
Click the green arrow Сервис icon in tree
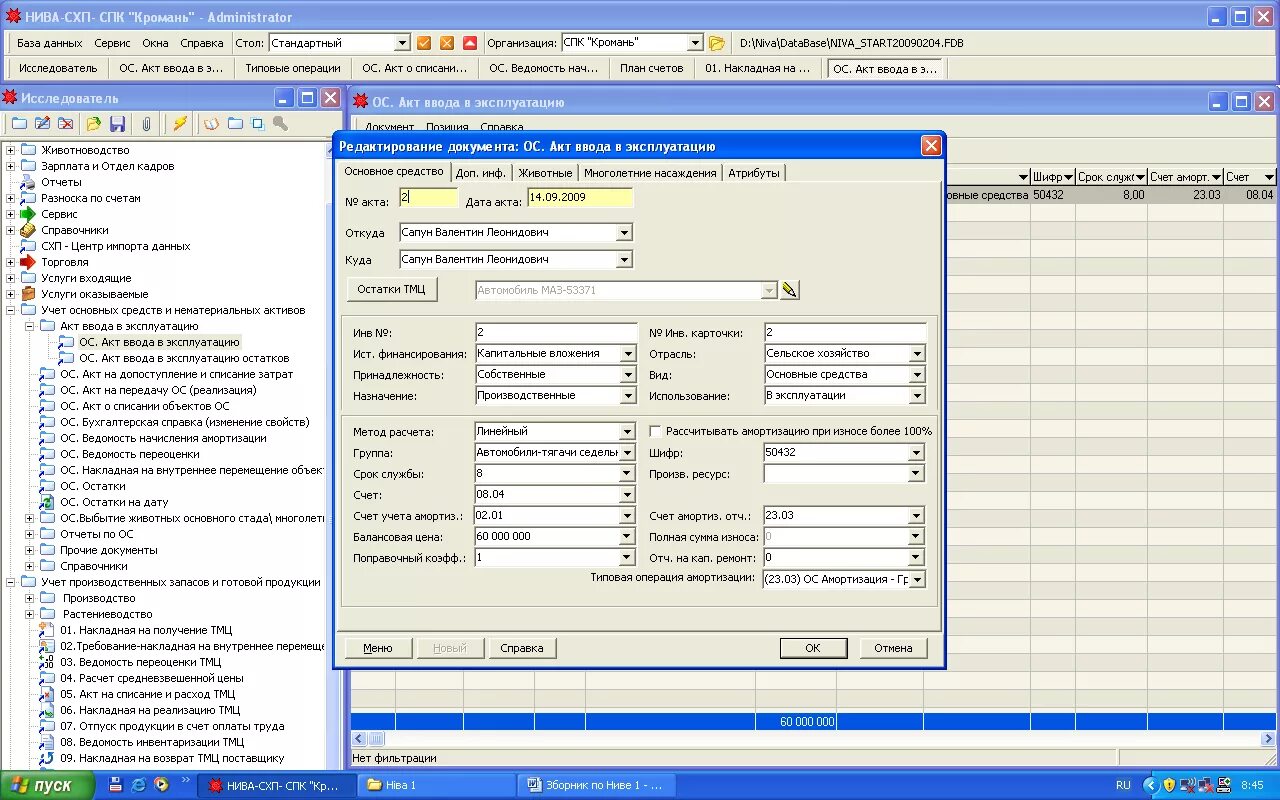click(28, 214)
